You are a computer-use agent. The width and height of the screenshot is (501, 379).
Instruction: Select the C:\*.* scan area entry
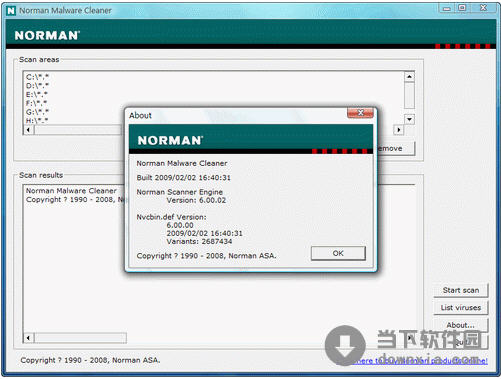[x=37, y=77]
